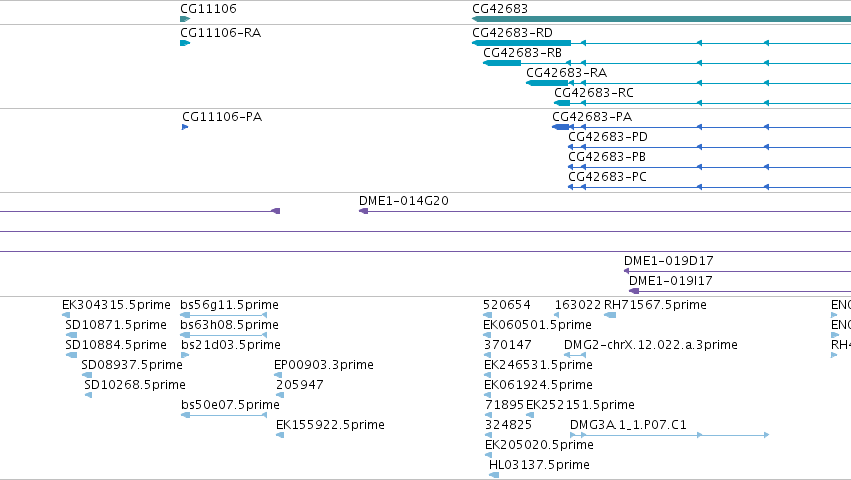
Task: Select the CG11106-PA protein arrow glyph
Action: [185, 127]
